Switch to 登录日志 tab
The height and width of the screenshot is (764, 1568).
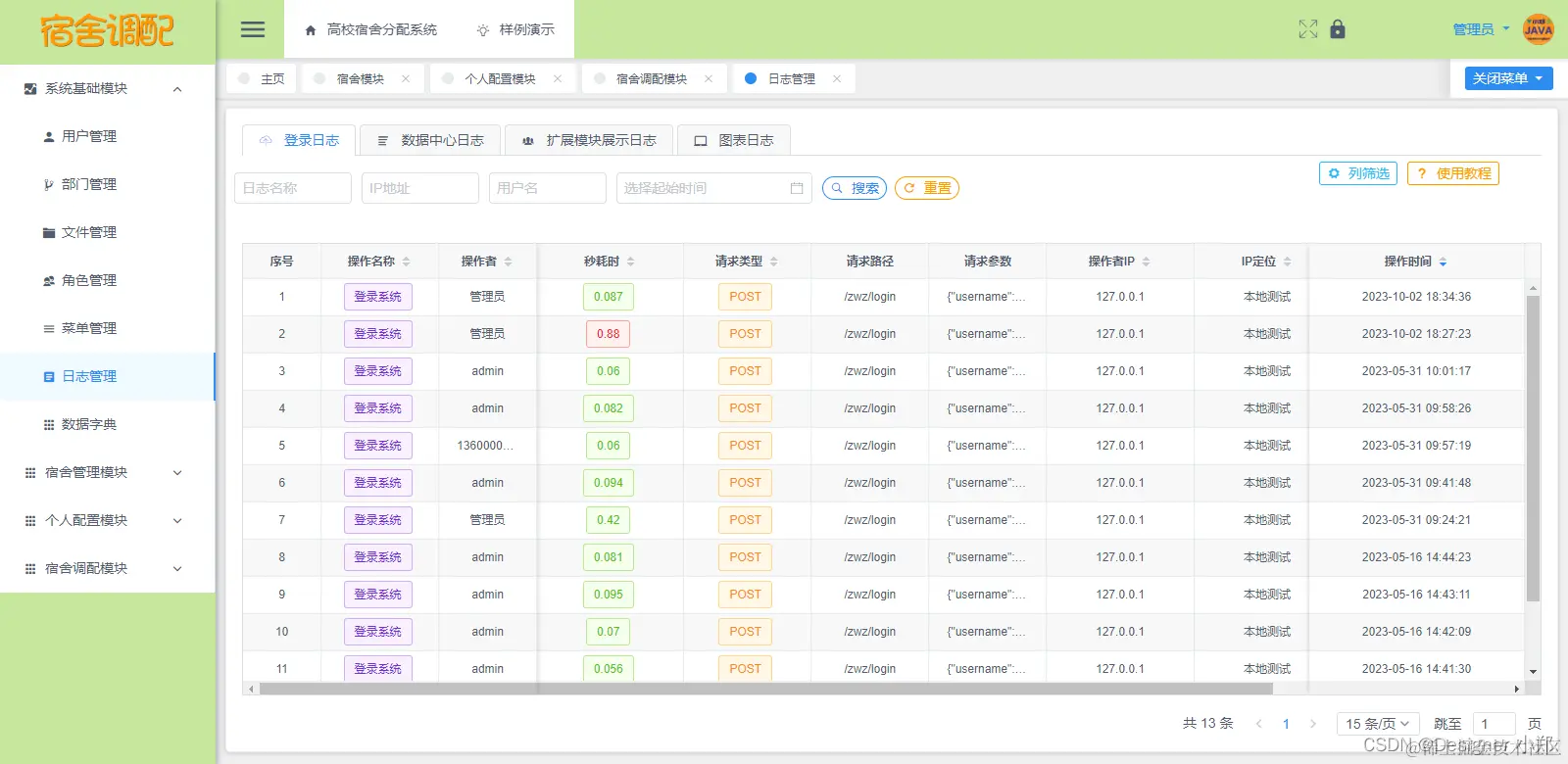coord(299,140)
